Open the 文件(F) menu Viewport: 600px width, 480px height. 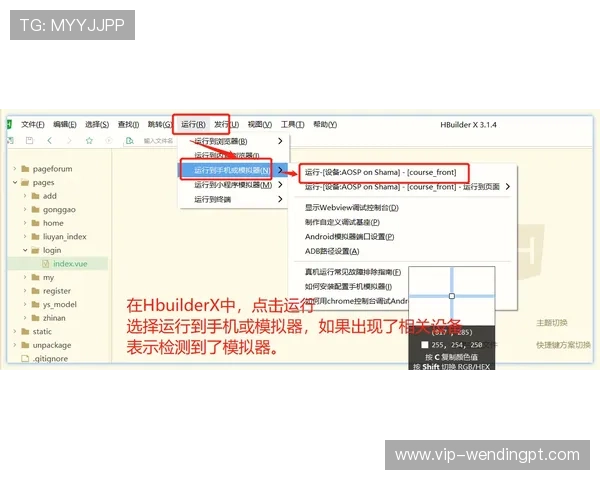click(x=33, y=124)
